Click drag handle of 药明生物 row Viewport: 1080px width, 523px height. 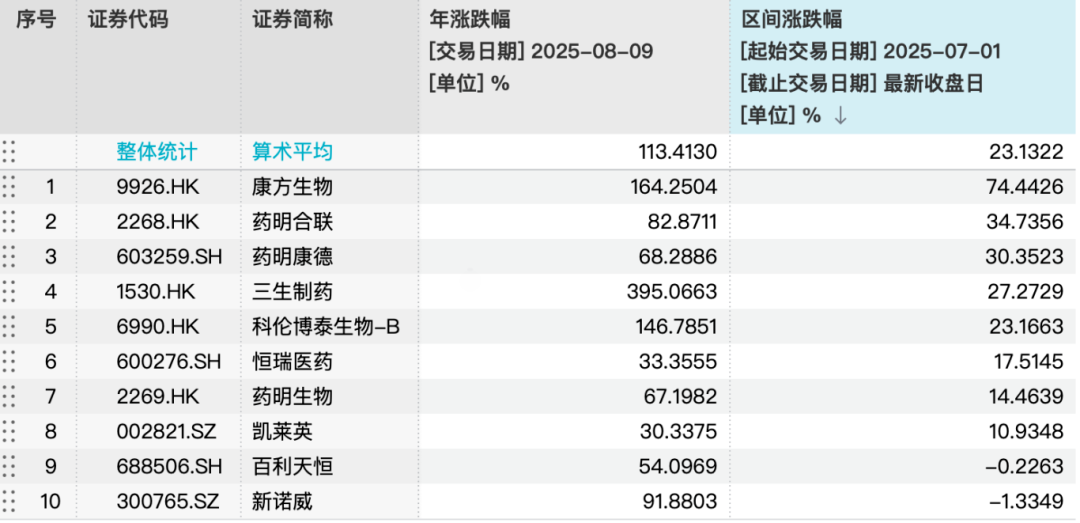click(x=9, y=397)
